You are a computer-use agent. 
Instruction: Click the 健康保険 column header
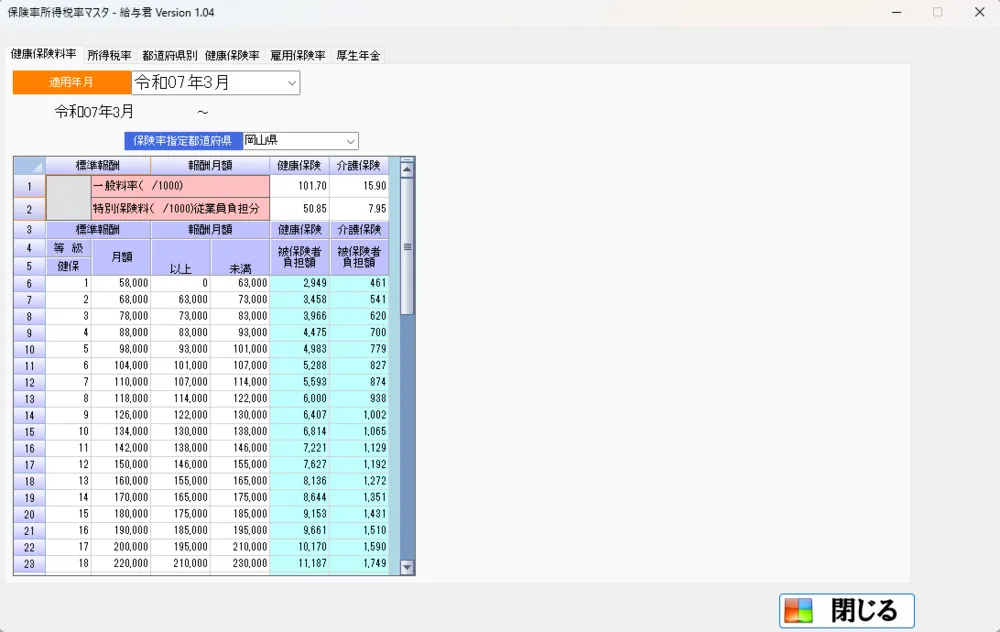(299, 166)
